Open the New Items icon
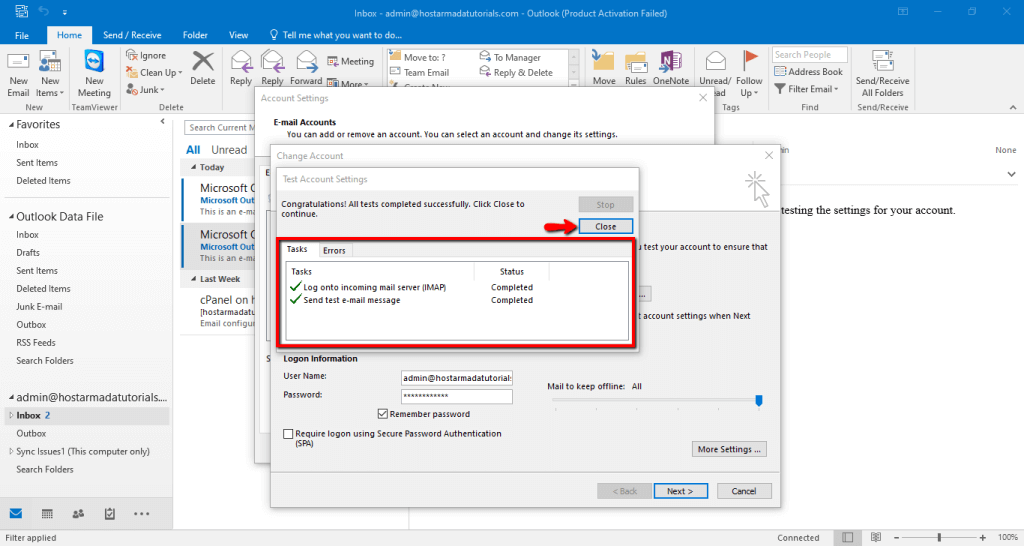The height and width of the screenshot is (546, 1024). coord(50,62)
